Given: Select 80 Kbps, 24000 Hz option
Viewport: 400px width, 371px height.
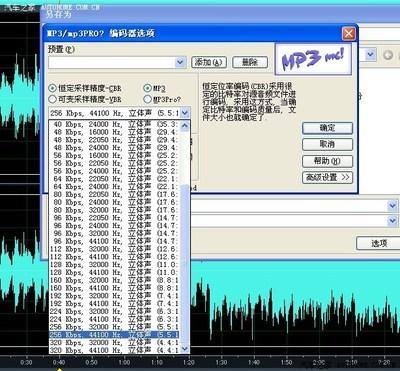Looking at the screenshot, I should click(x=114, y=202).
